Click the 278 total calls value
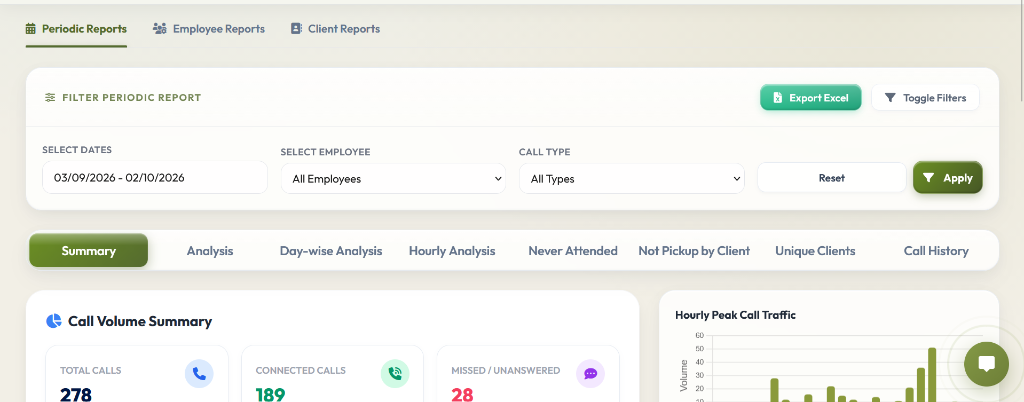This screenshot has width=1024, height=402. (76, 395)
